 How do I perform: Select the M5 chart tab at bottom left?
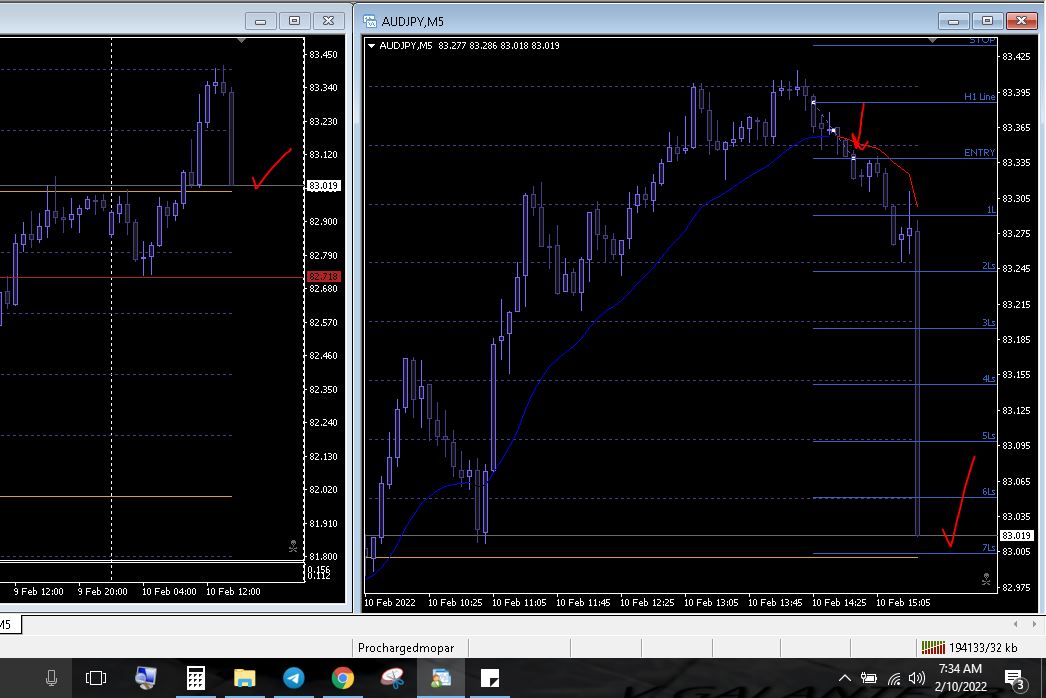click(x=6, y=625)
